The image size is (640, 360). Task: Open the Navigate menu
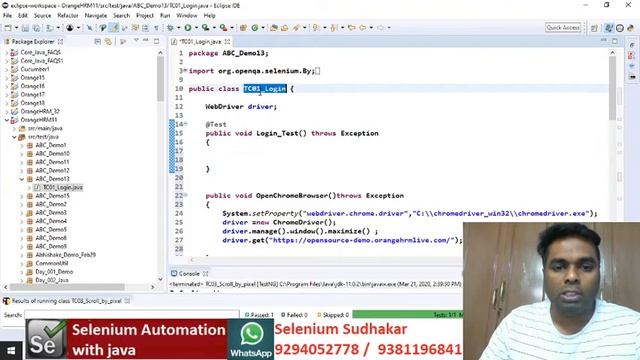96,16
